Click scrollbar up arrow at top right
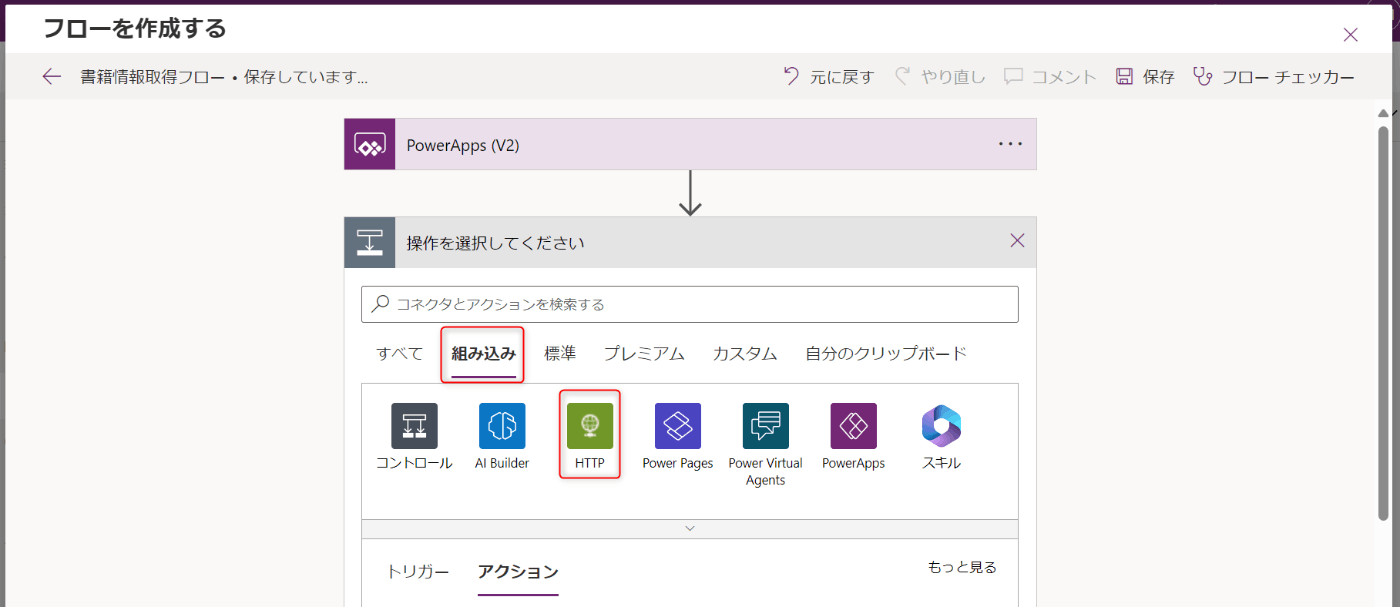The image size is (1400, 607). (1383, 113)
